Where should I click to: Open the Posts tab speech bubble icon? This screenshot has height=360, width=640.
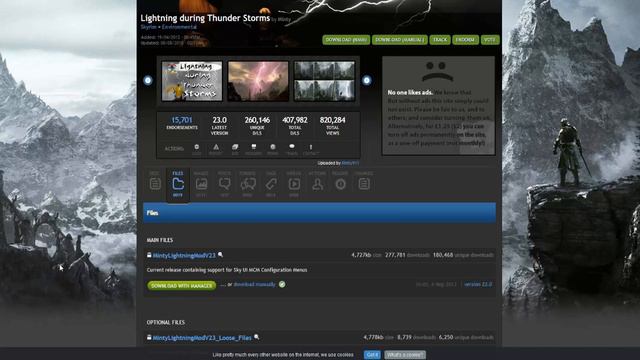(x=224, y=184)
